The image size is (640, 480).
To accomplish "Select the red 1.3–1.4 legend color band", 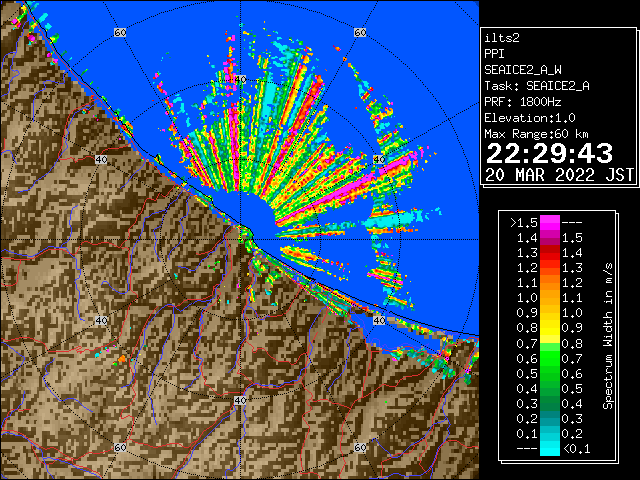I will [x=550, y=253].
